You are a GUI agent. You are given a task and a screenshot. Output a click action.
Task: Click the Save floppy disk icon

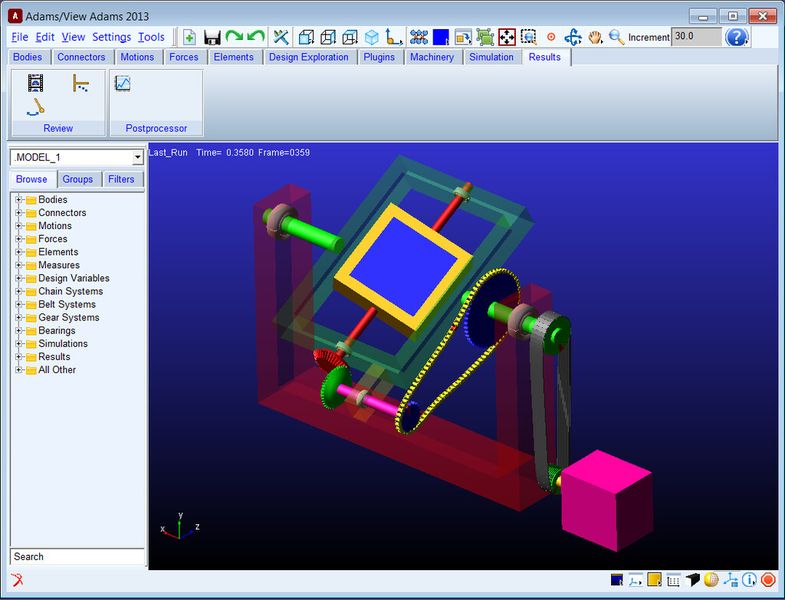[x=212, y=37]
